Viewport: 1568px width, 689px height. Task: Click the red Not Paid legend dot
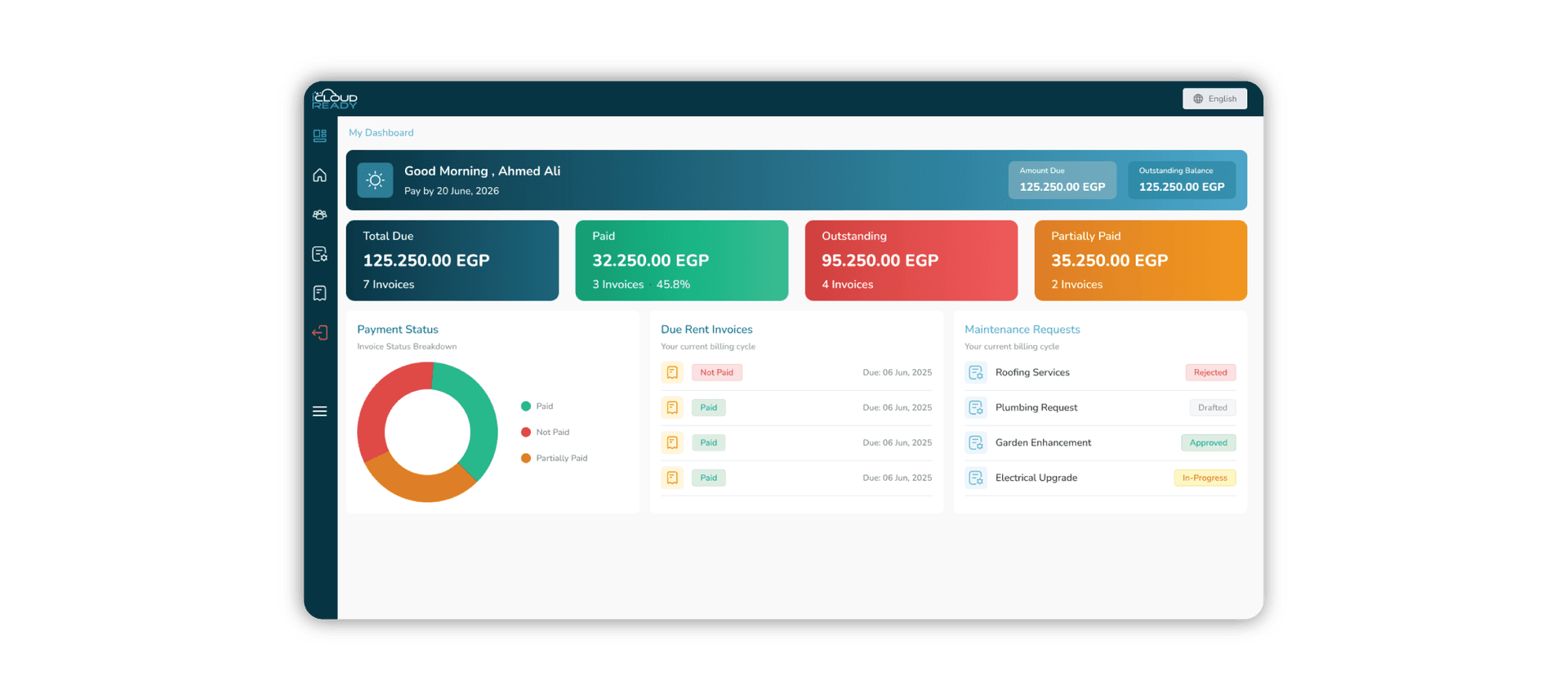click(x=526, y=433)
